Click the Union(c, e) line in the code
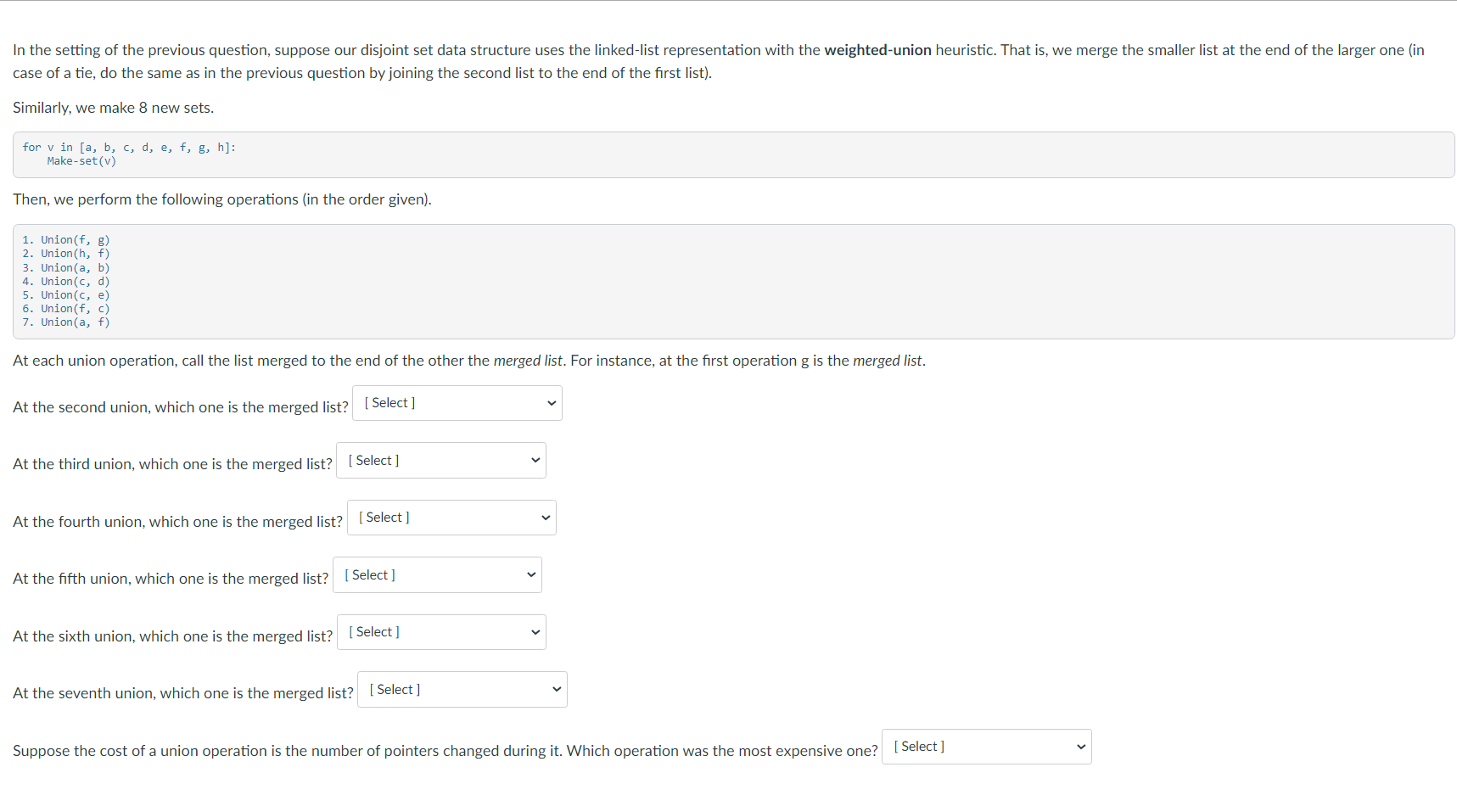 (x=73, y=294)
